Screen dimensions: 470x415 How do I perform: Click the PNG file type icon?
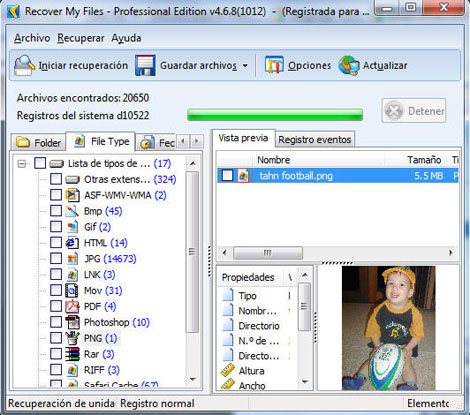click(x=72, y=338)
